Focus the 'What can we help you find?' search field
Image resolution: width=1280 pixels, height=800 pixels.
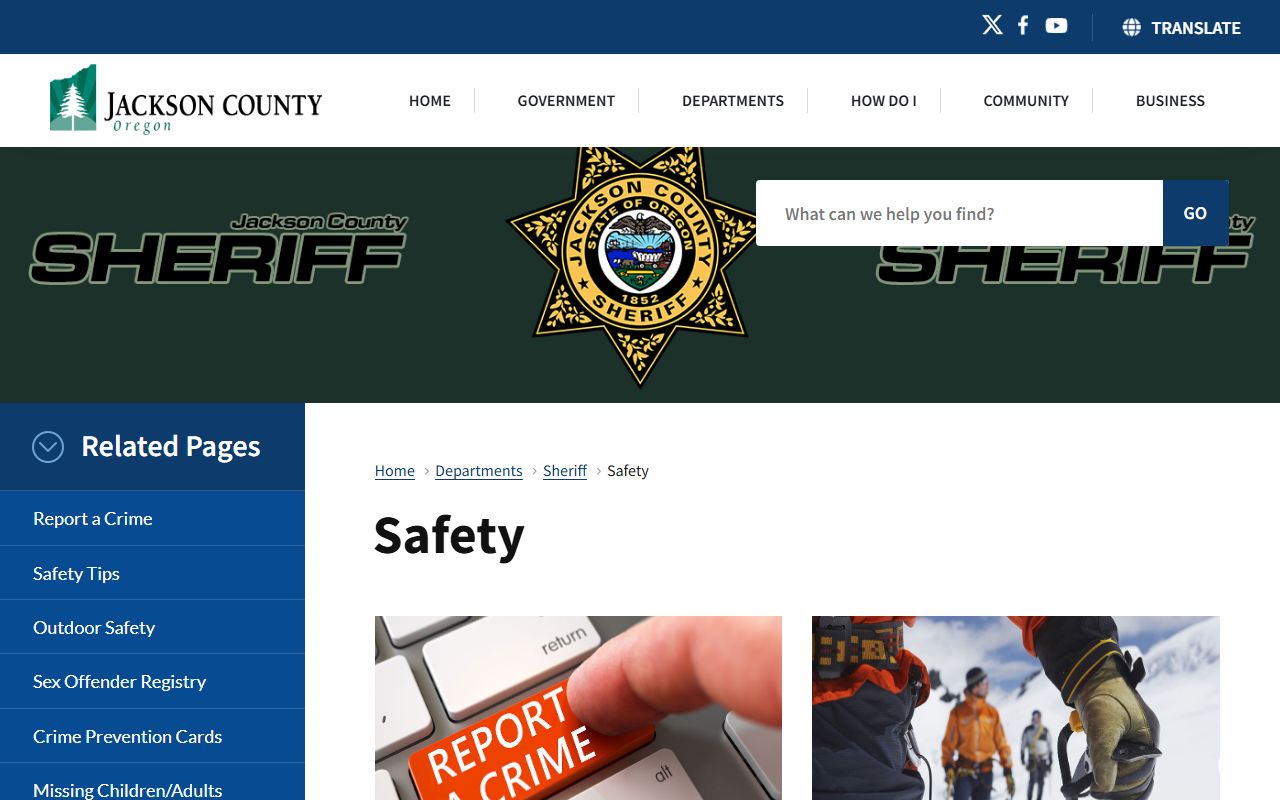(x=959, y=213)
